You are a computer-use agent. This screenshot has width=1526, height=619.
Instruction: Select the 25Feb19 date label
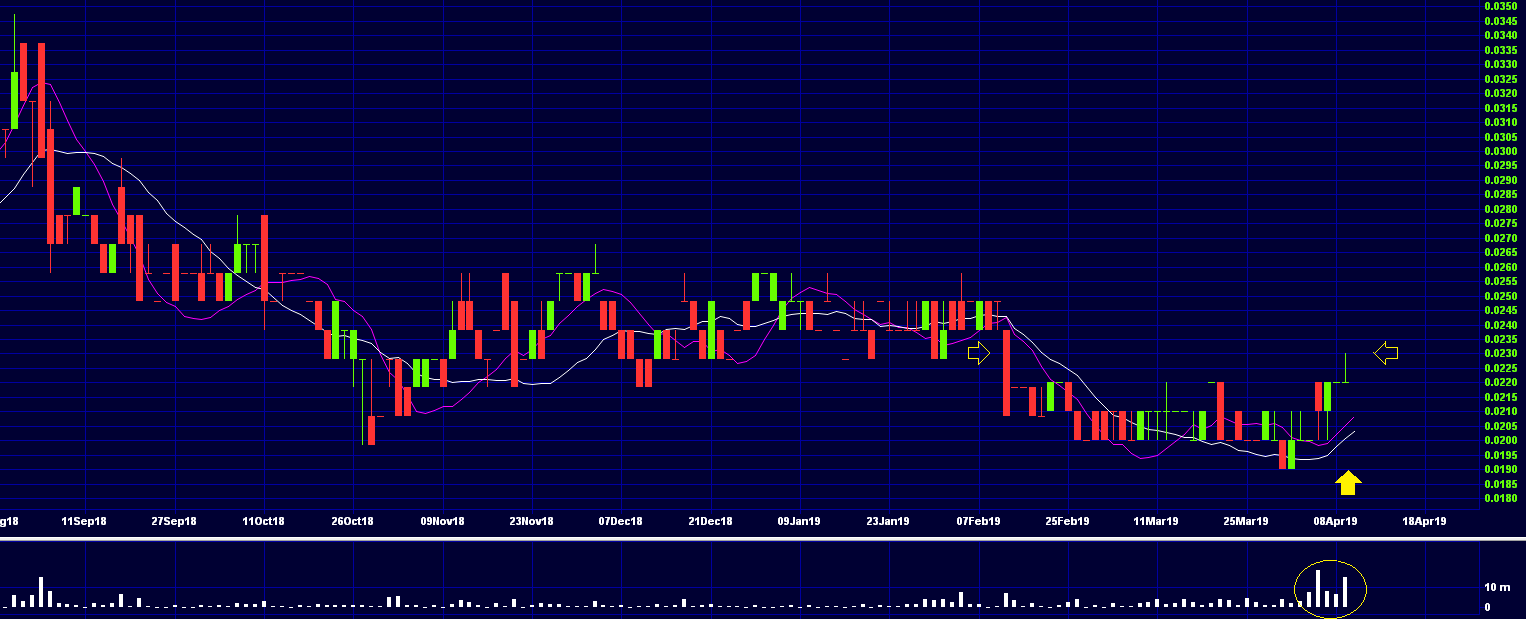pos(1067,521)
